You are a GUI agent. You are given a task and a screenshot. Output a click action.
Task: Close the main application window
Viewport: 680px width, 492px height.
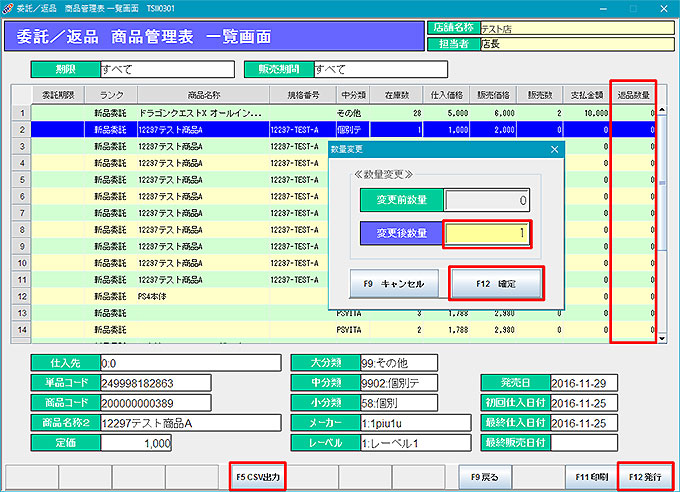(664, 9)
